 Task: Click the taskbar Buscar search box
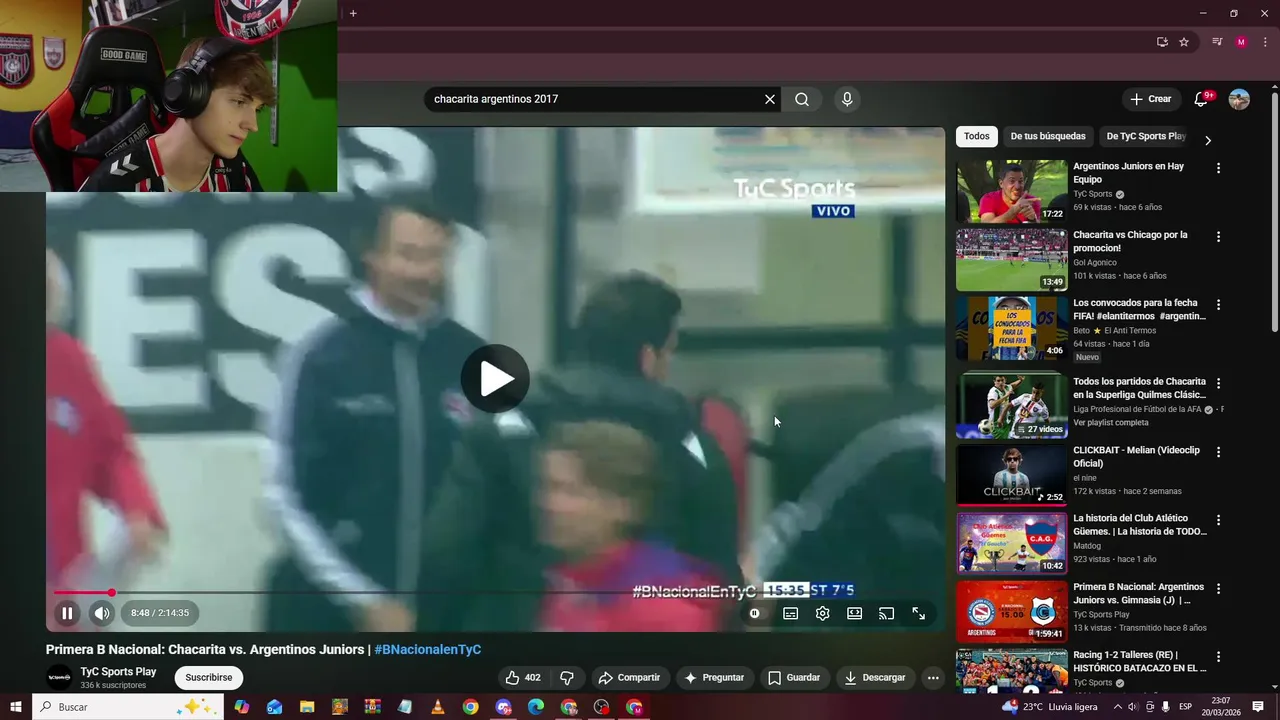128,707
